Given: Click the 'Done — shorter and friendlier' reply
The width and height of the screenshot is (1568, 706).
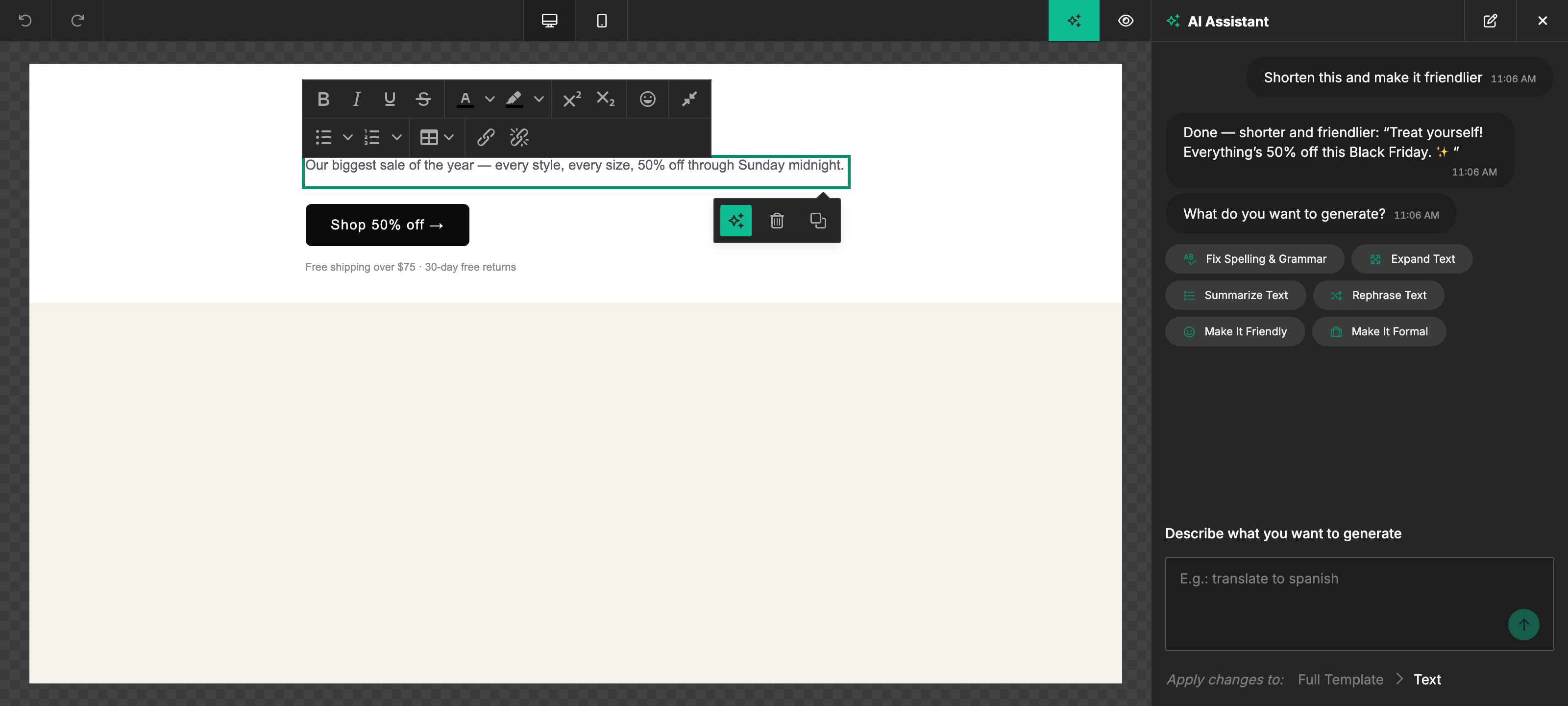Looking at the screenshot, I should tap(1339, 151).
